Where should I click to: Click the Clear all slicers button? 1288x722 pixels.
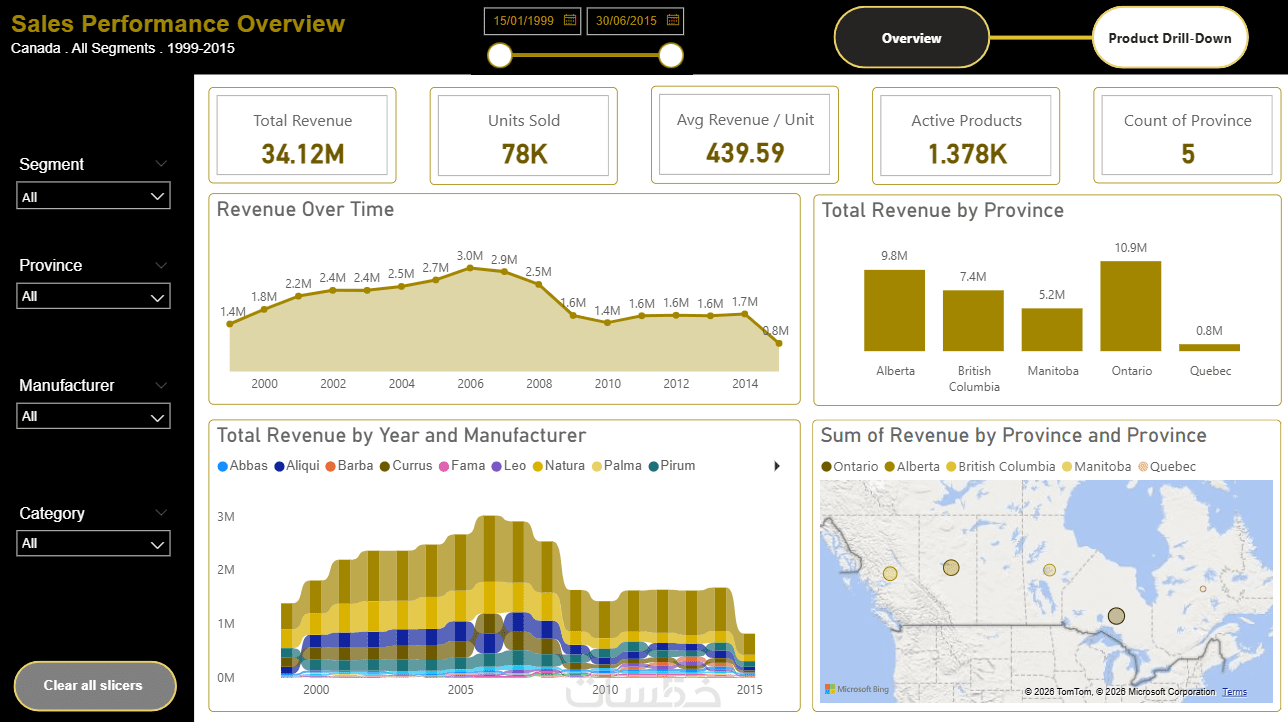(95, 686)
